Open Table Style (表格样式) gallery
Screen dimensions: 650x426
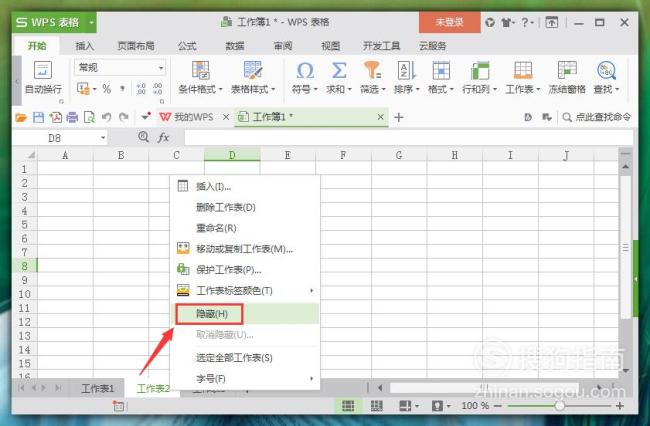tap(252, 70)
